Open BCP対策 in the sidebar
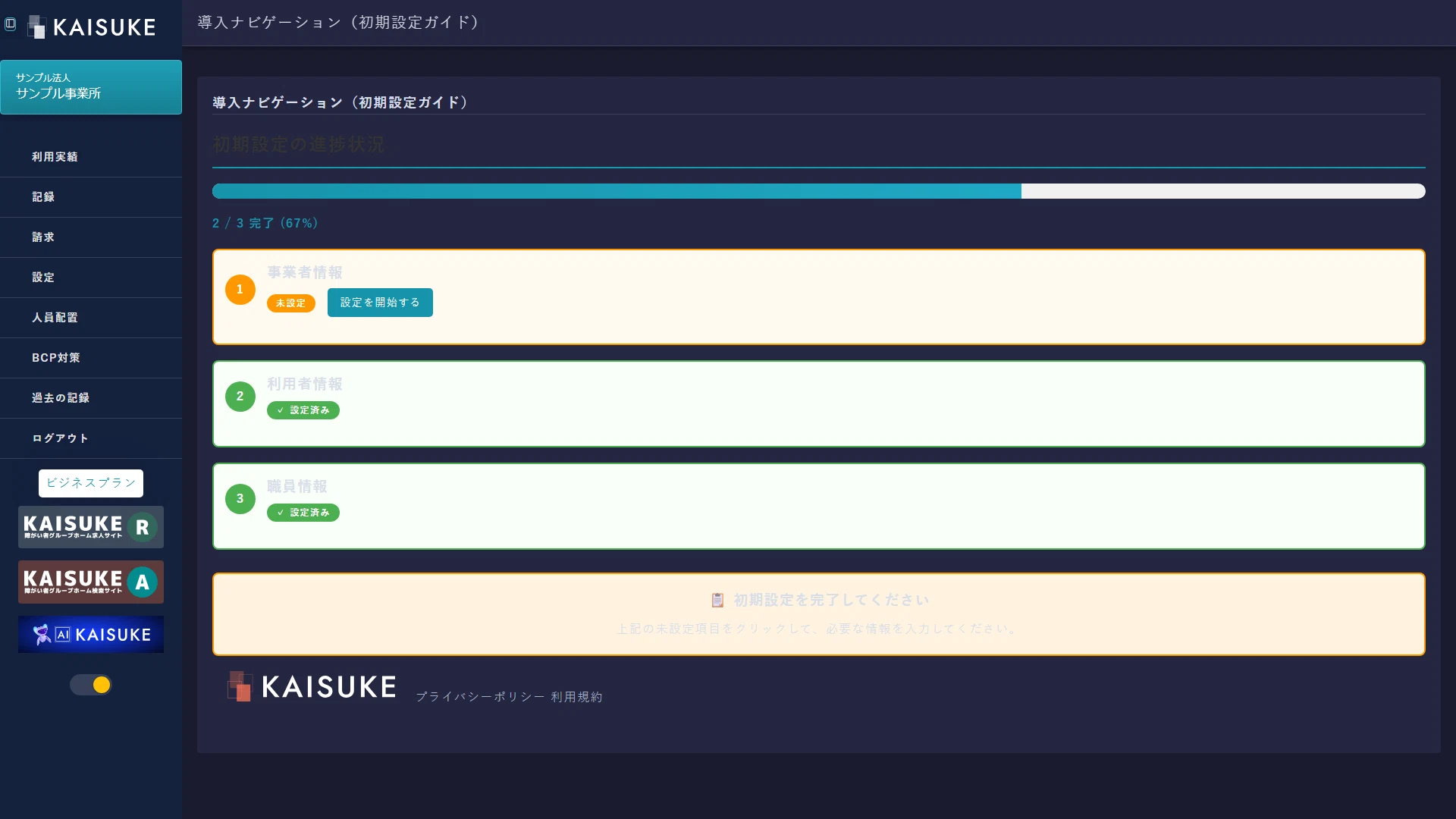 pos(91,358)
